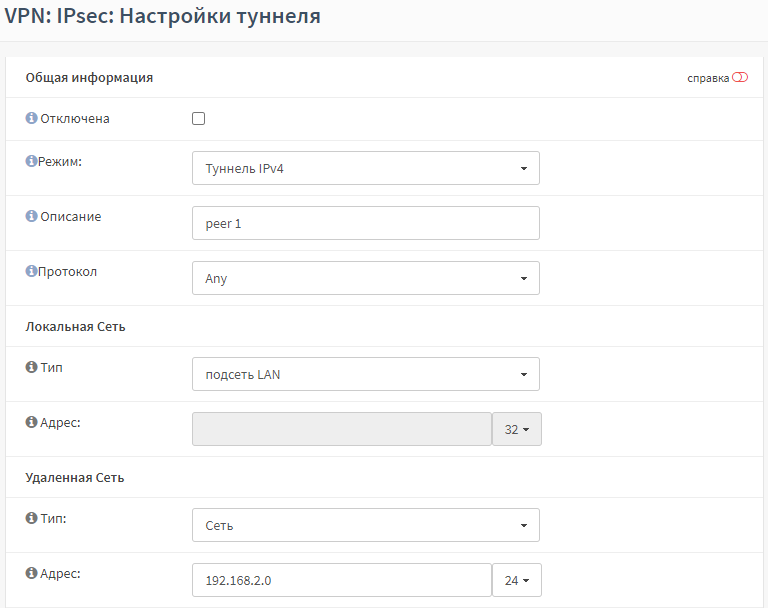Image resolution: width=768 pixels, height=608 pixels.
Task: Click info icon next to Отключена
Action: [x=31, y=118]
